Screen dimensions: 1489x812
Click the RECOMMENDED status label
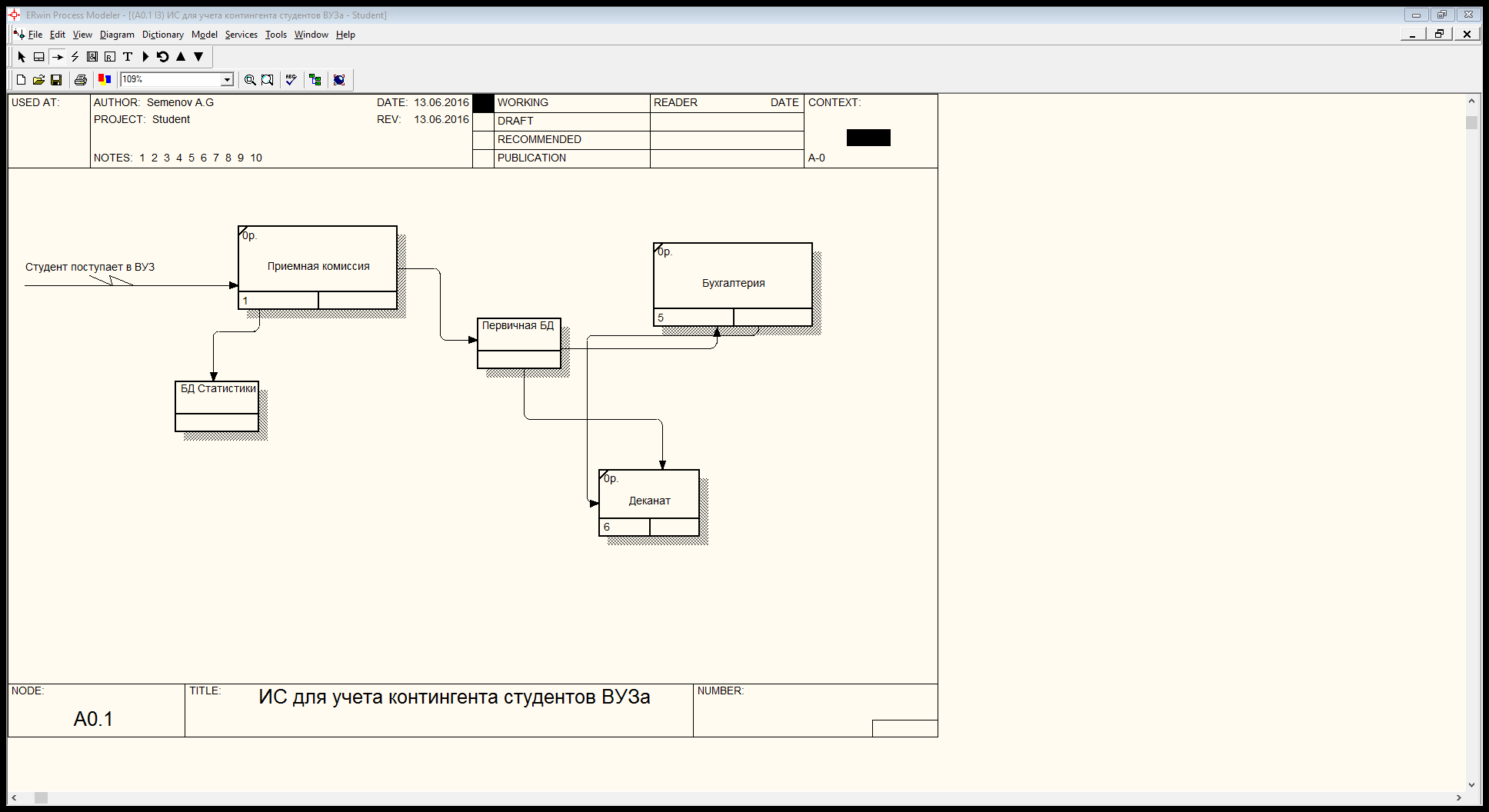[539, 139]
